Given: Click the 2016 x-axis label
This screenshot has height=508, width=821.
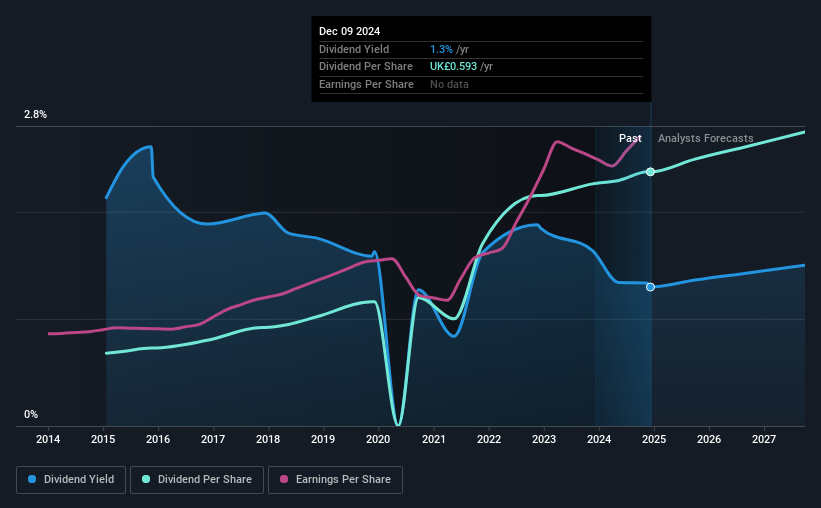Looking at the screenshot, I should [158, 439].
